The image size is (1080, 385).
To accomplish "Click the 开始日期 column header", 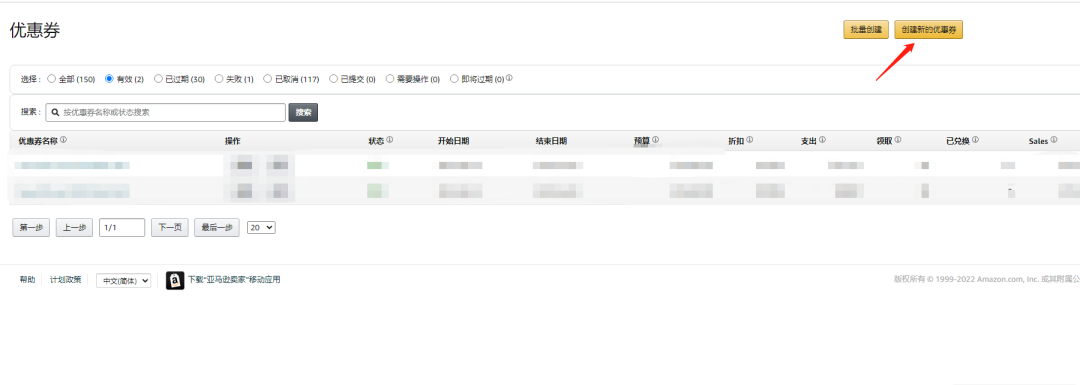I will click(x=453, y=141).
